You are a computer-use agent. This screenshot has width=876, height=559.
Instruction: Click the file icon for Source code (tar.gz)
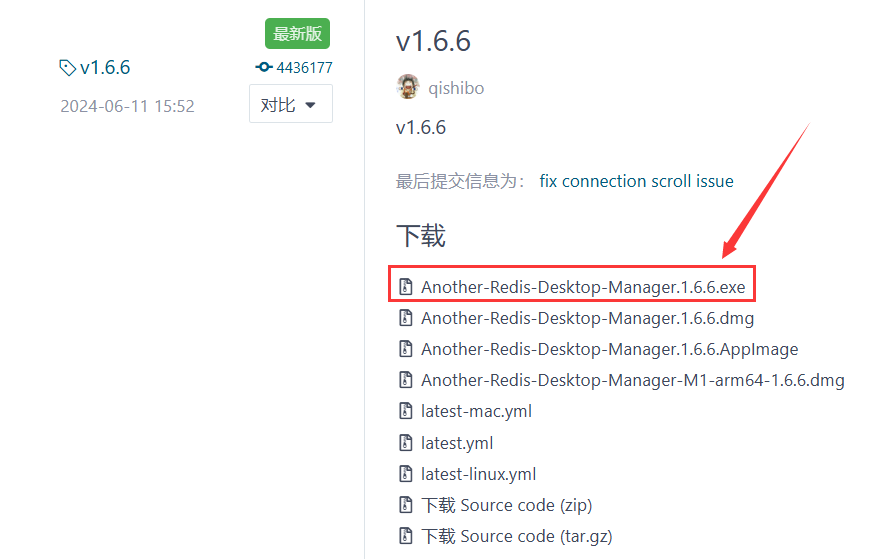pos(406,536)
